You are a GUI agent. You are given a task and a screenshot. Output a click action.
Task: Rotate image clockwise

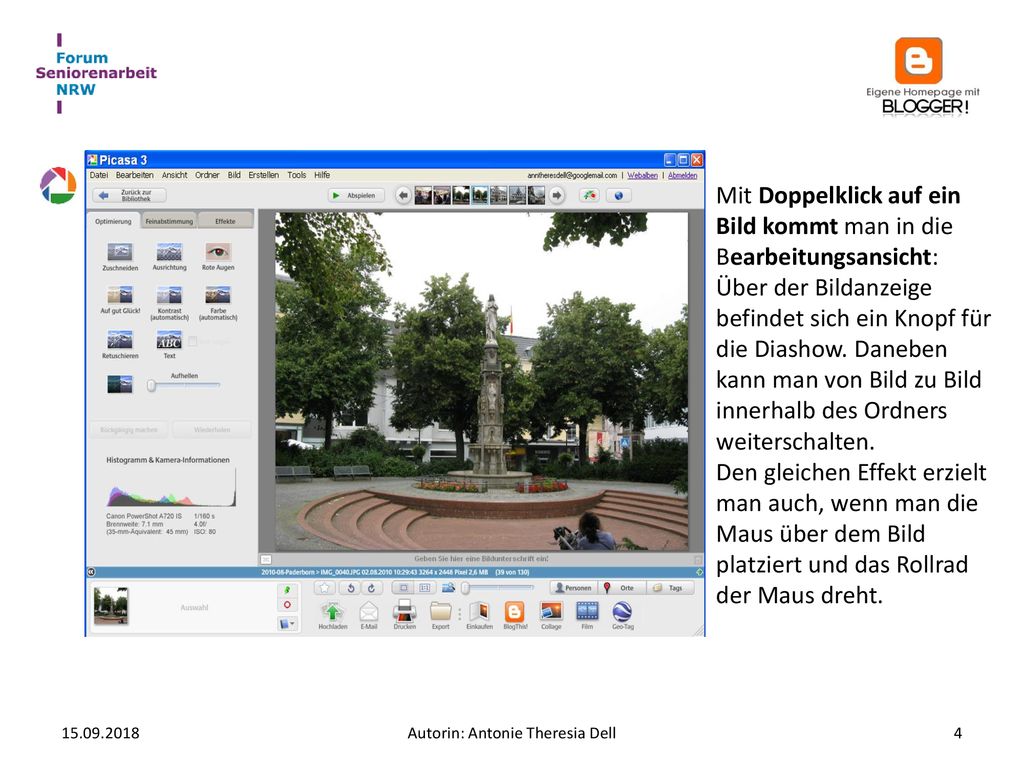coord(372,588)
